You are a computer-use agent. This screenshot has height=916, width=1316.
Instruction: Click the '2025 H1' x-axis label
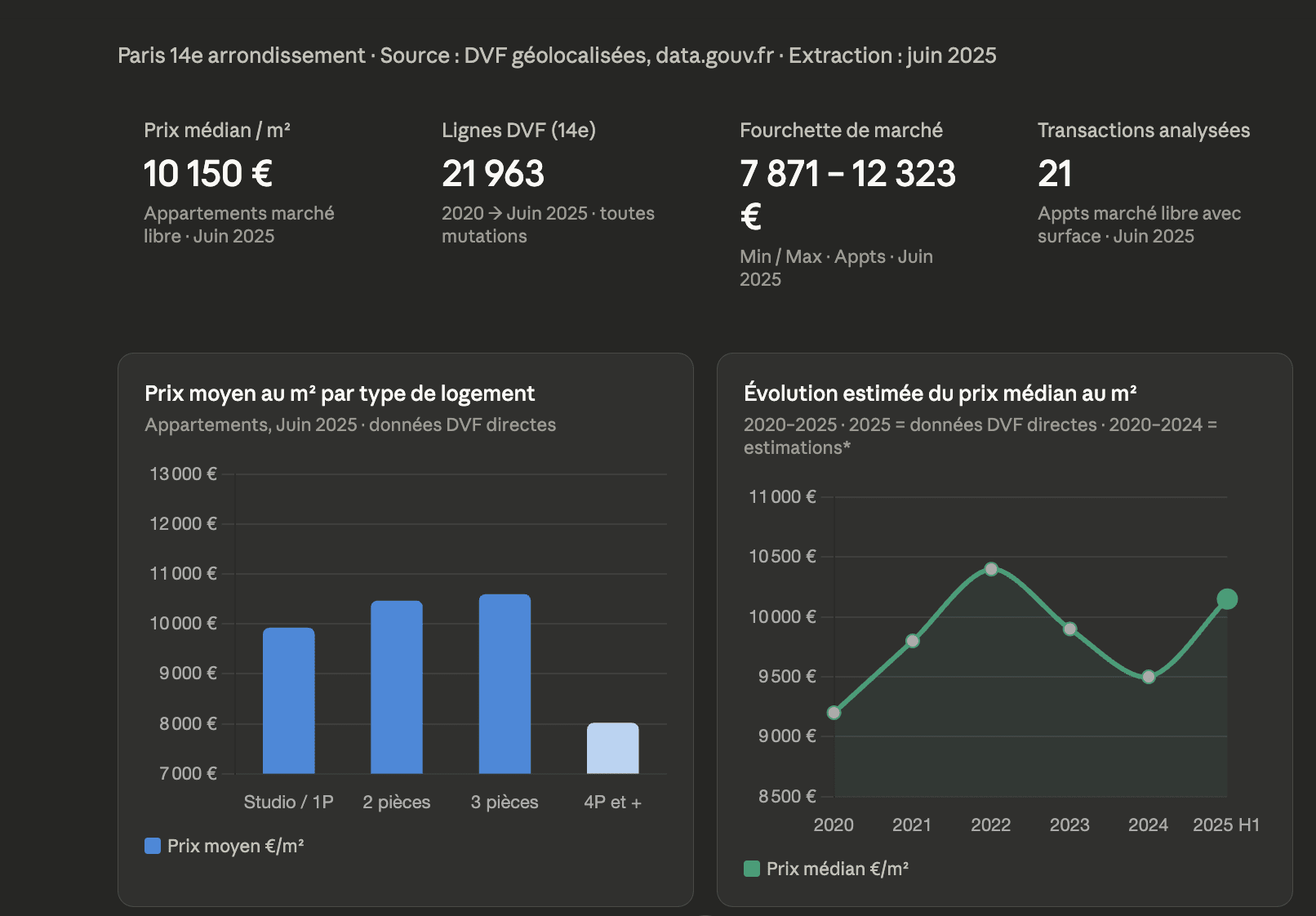[x=1226, y=825]
